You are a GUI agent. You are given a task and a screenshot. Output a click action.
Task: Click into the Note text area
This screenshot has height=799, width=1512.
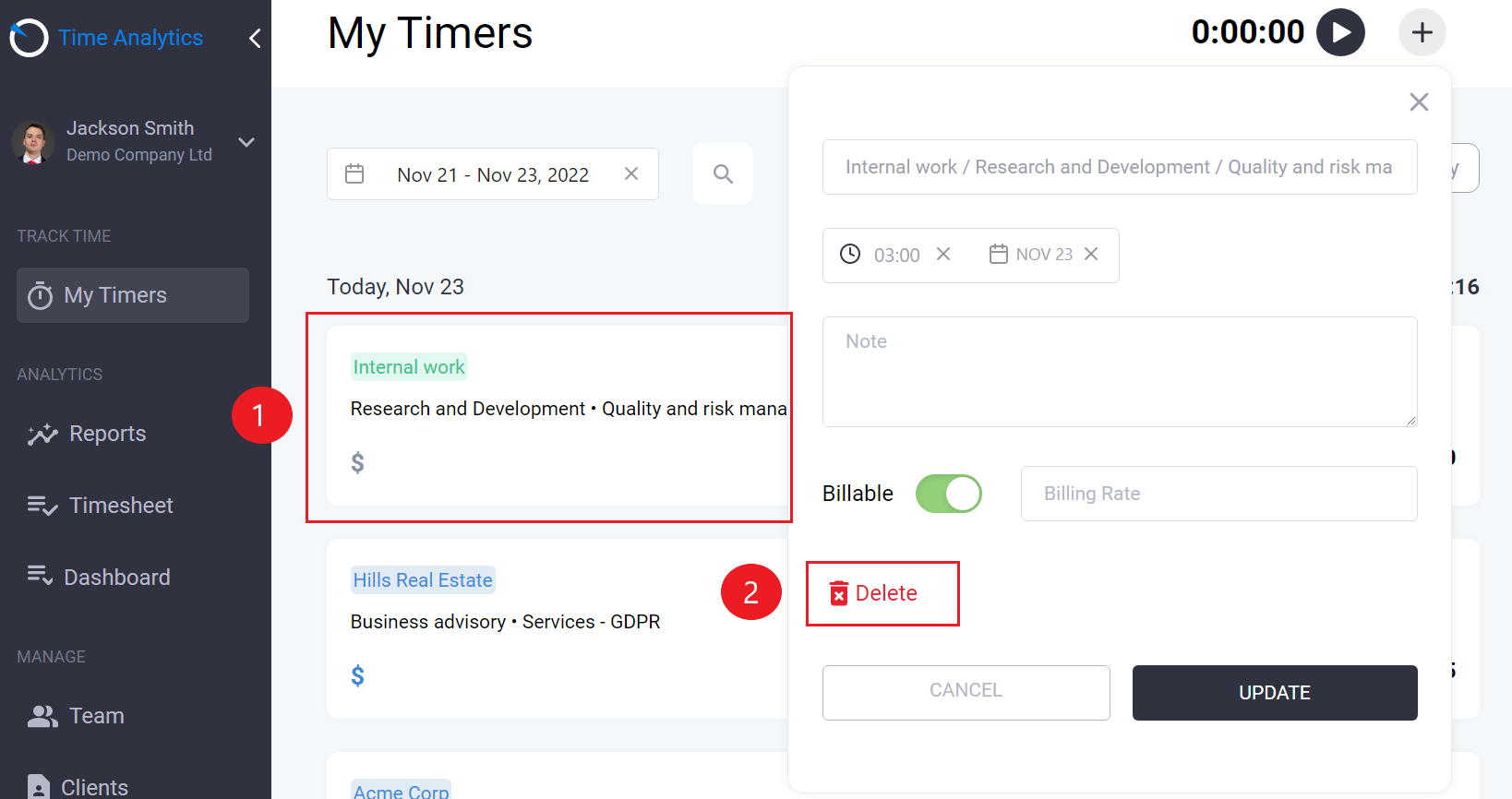(1120, 372)
